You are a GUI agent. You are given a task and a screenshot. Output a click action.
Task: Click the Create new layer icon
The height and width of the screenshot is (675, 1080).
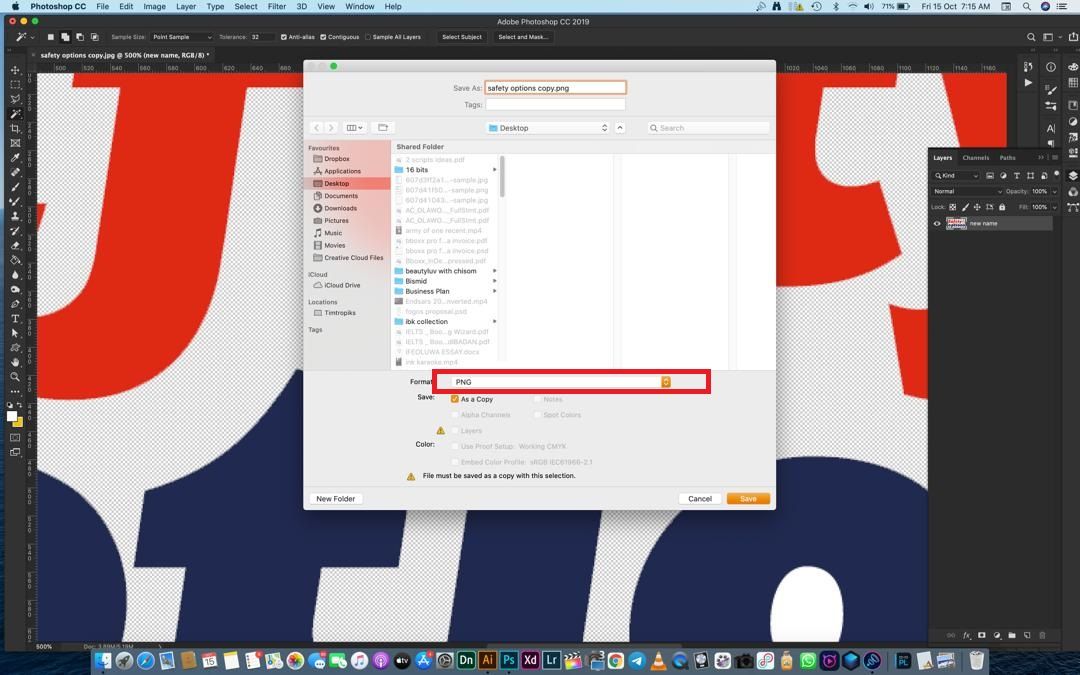pyautogui.click(x=1027, y=635)
